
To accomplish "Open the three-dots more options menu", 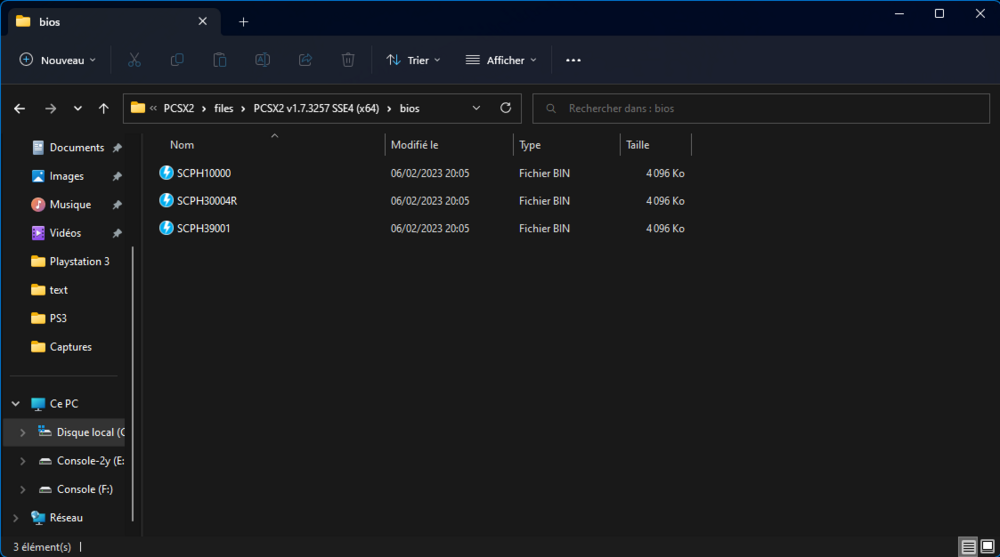I will (573, 60).
